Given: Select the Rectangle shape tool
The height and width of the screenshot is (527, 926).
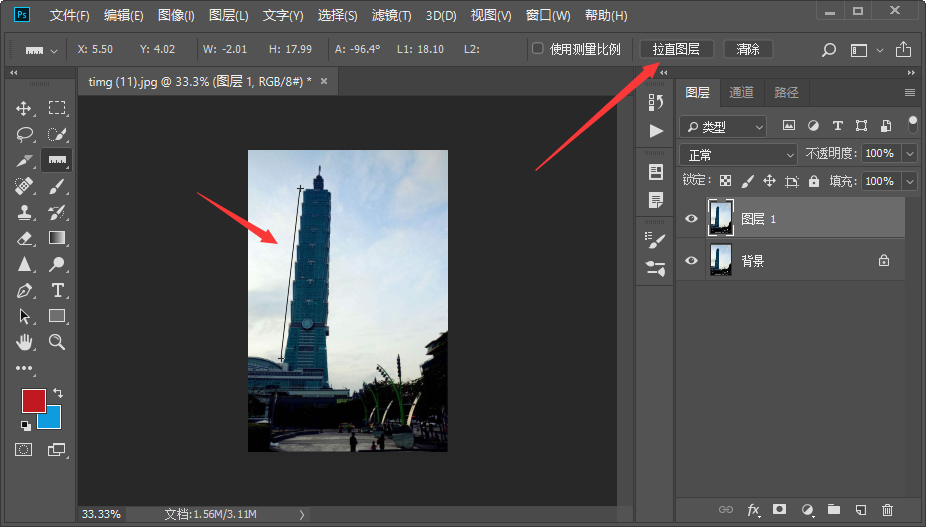Looking at the screenshot, I should [57, 315].
